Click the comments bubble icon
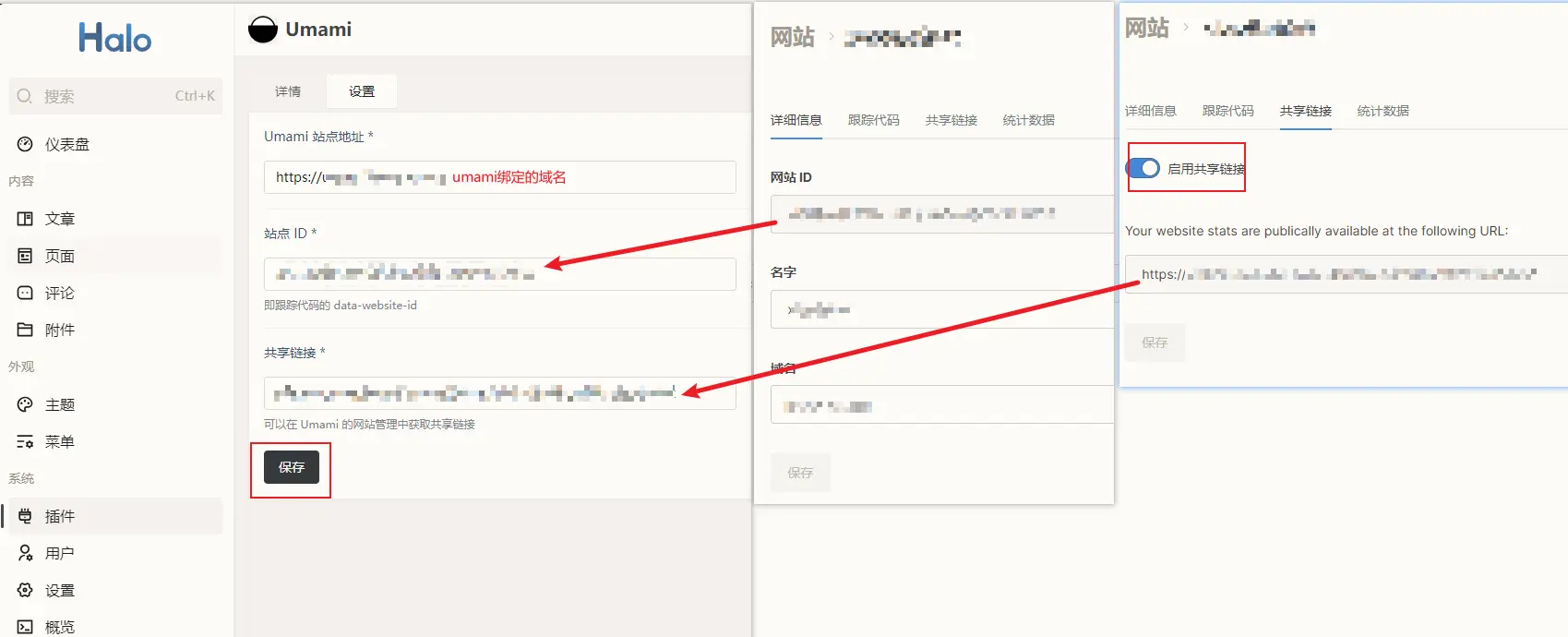The image size is (1568, 637). point(25,293)
